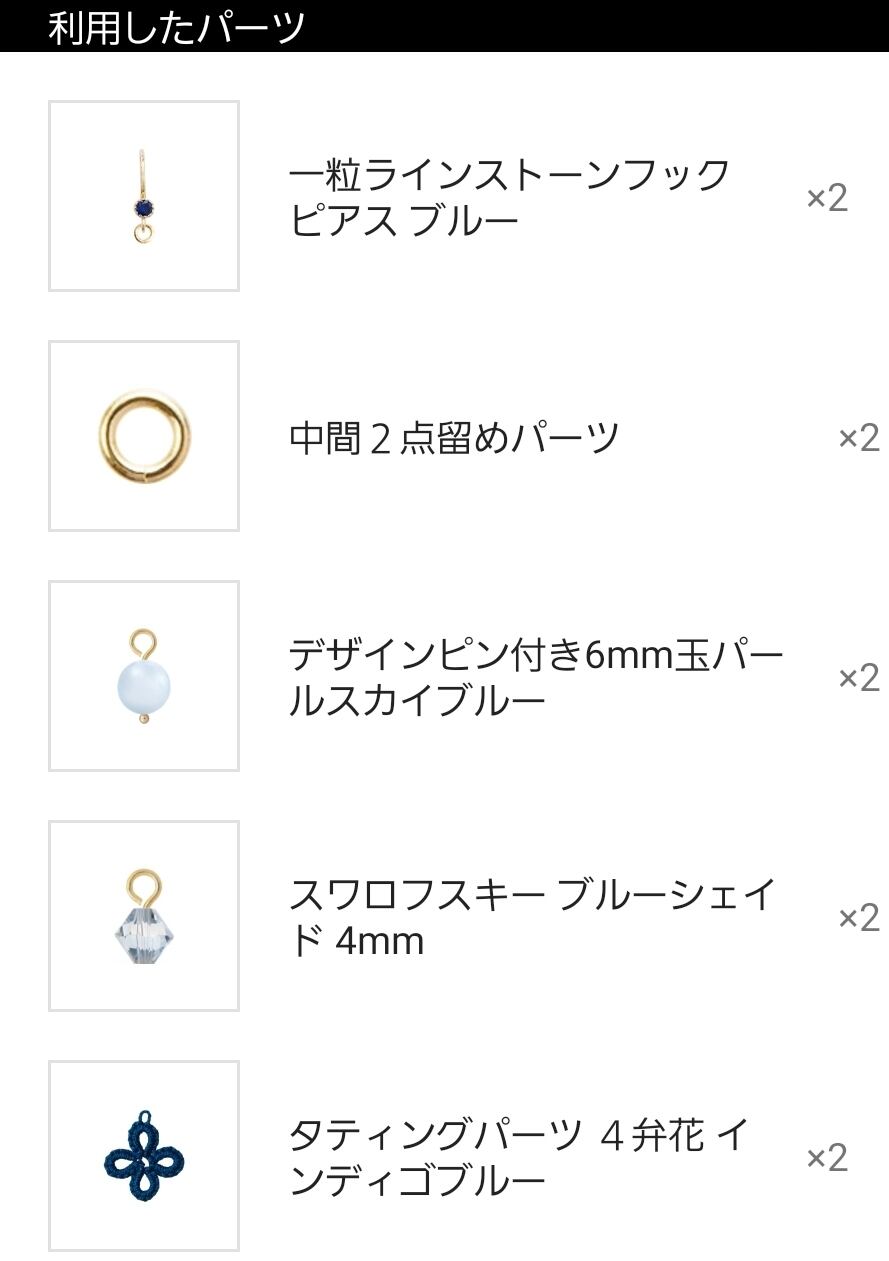
Task: Tap the ×2 quantity for hook earring
Action: (827, 197)
